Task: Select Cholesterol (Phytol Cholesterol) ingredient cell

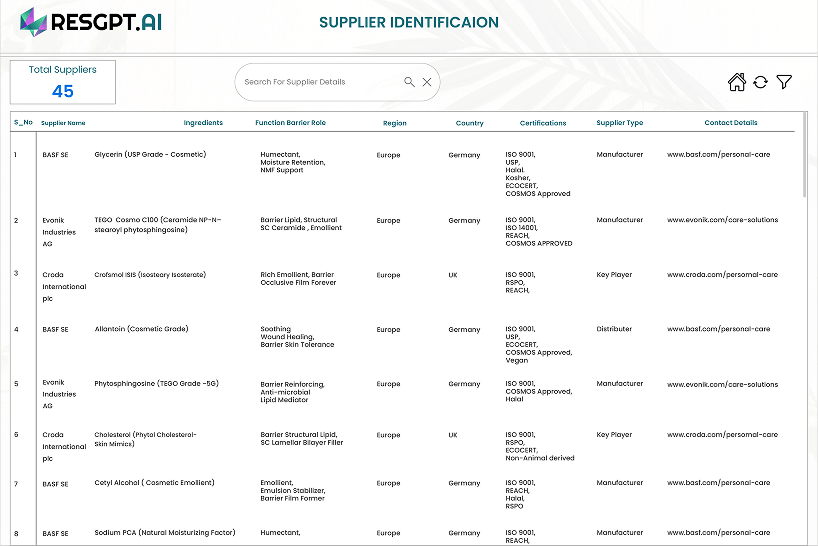Action: [x=145, y=439]
